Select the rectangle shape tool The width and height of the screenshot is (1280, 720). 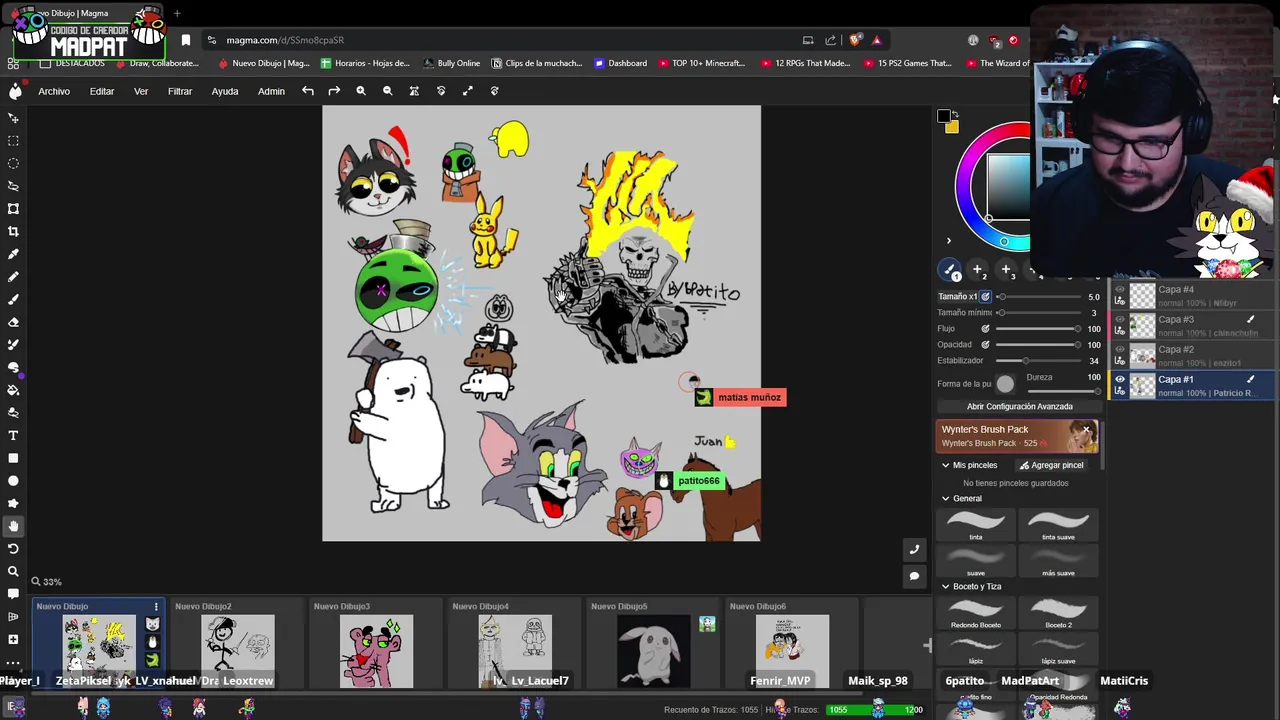(13, 458)
